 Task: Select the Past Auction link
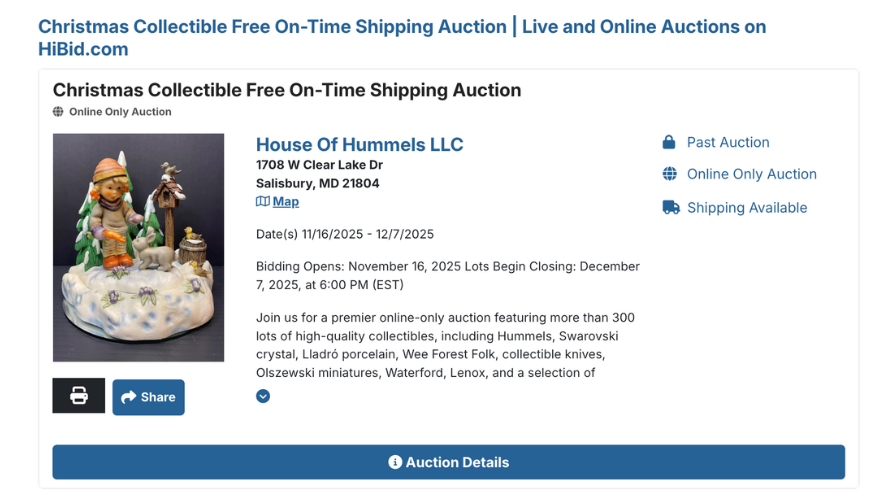click(727, 142)
